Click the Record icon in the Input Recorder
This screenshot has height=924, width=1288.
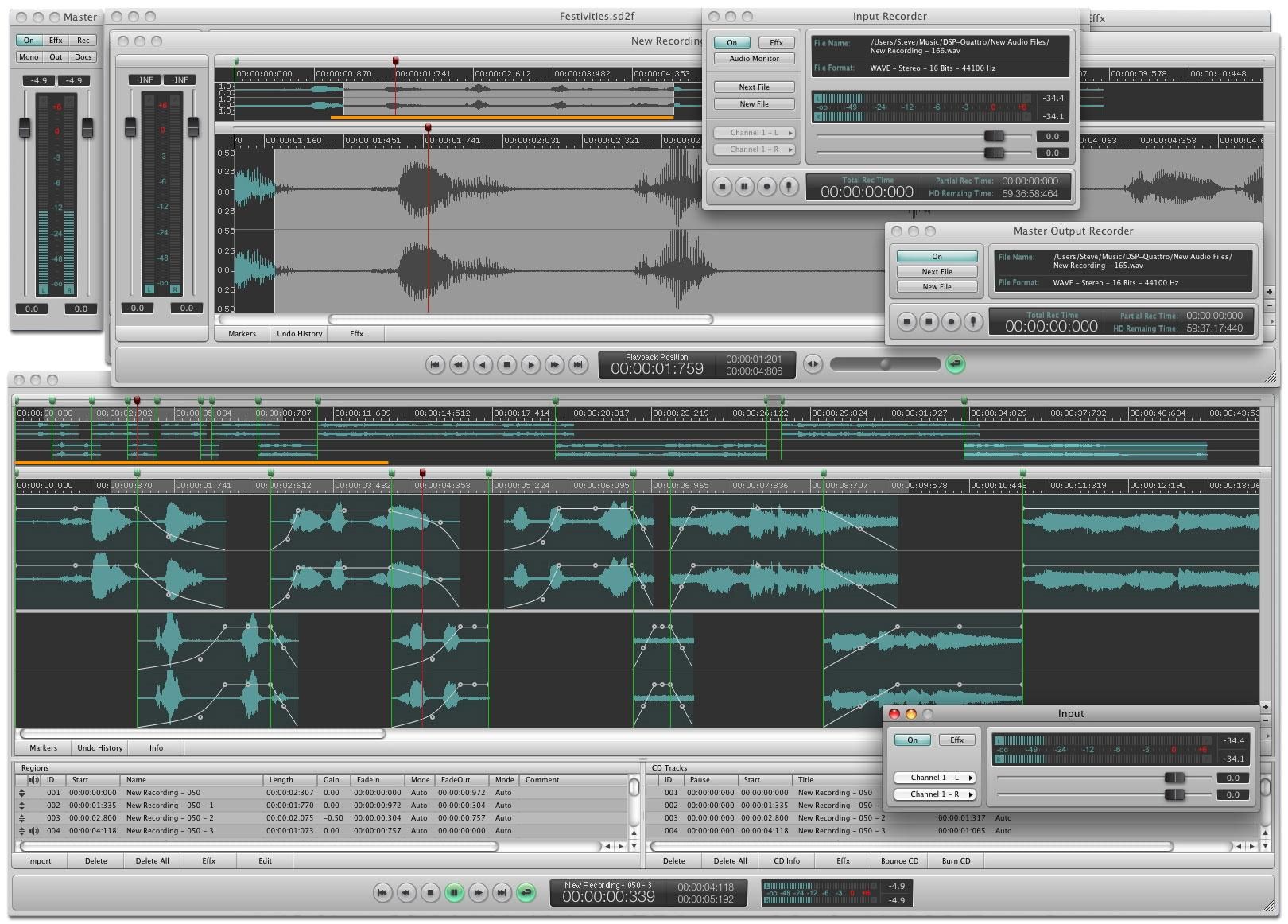point(766,186)
